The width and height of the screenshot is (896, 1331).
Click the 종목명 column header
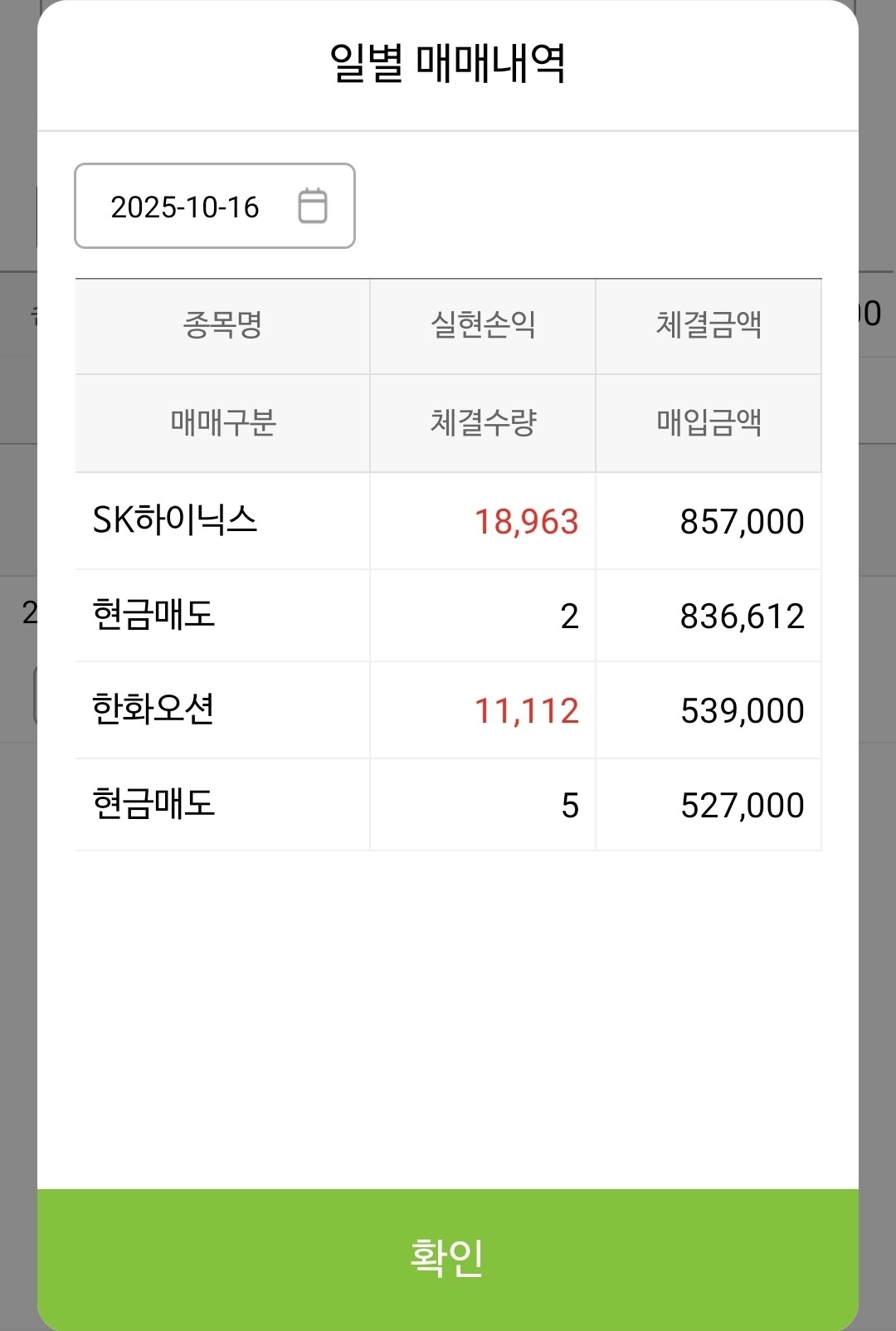click(x=222, y=325)
